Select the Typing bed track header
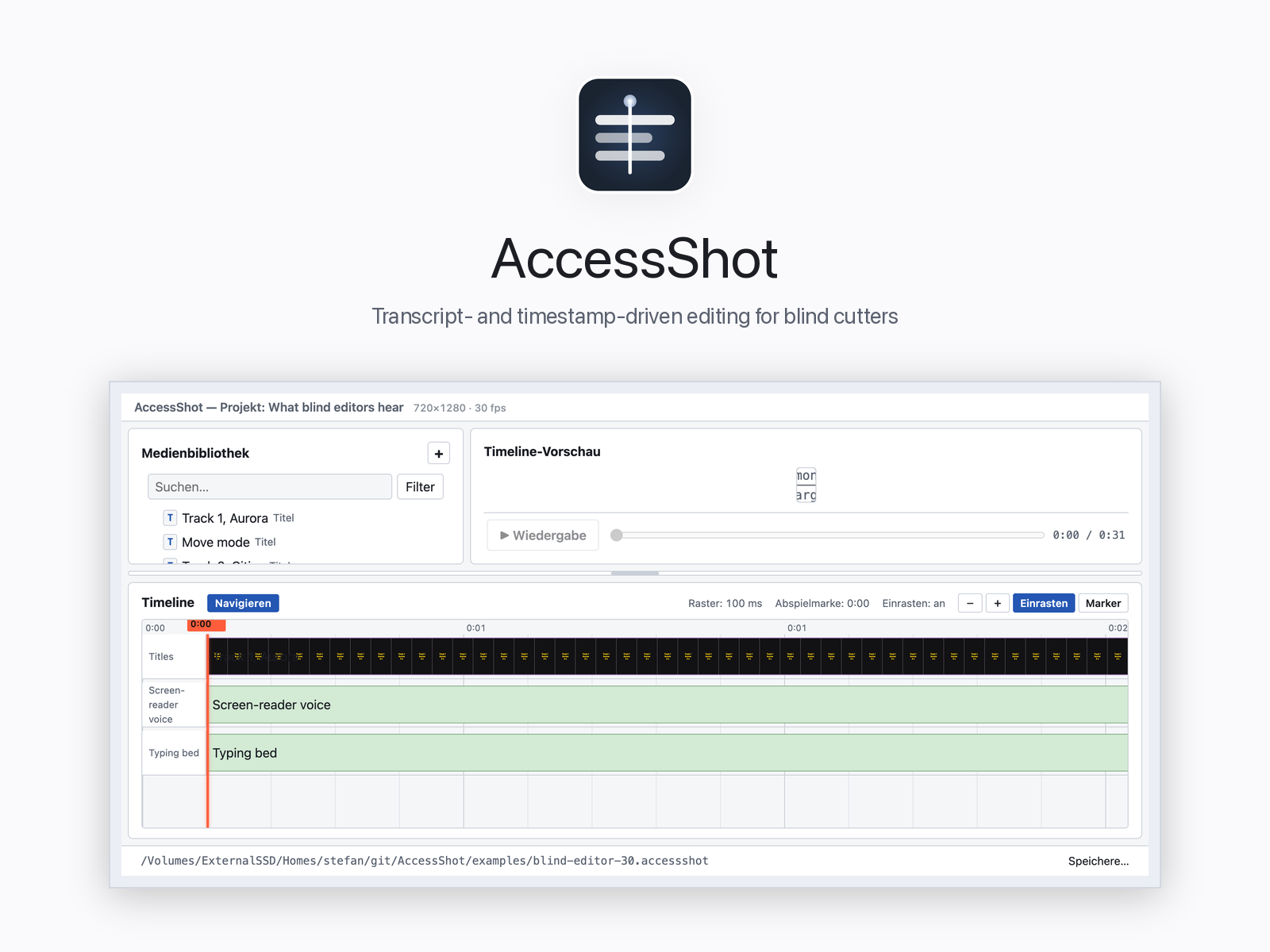Viewport: 1270px width, 952px height. [175, 753]
